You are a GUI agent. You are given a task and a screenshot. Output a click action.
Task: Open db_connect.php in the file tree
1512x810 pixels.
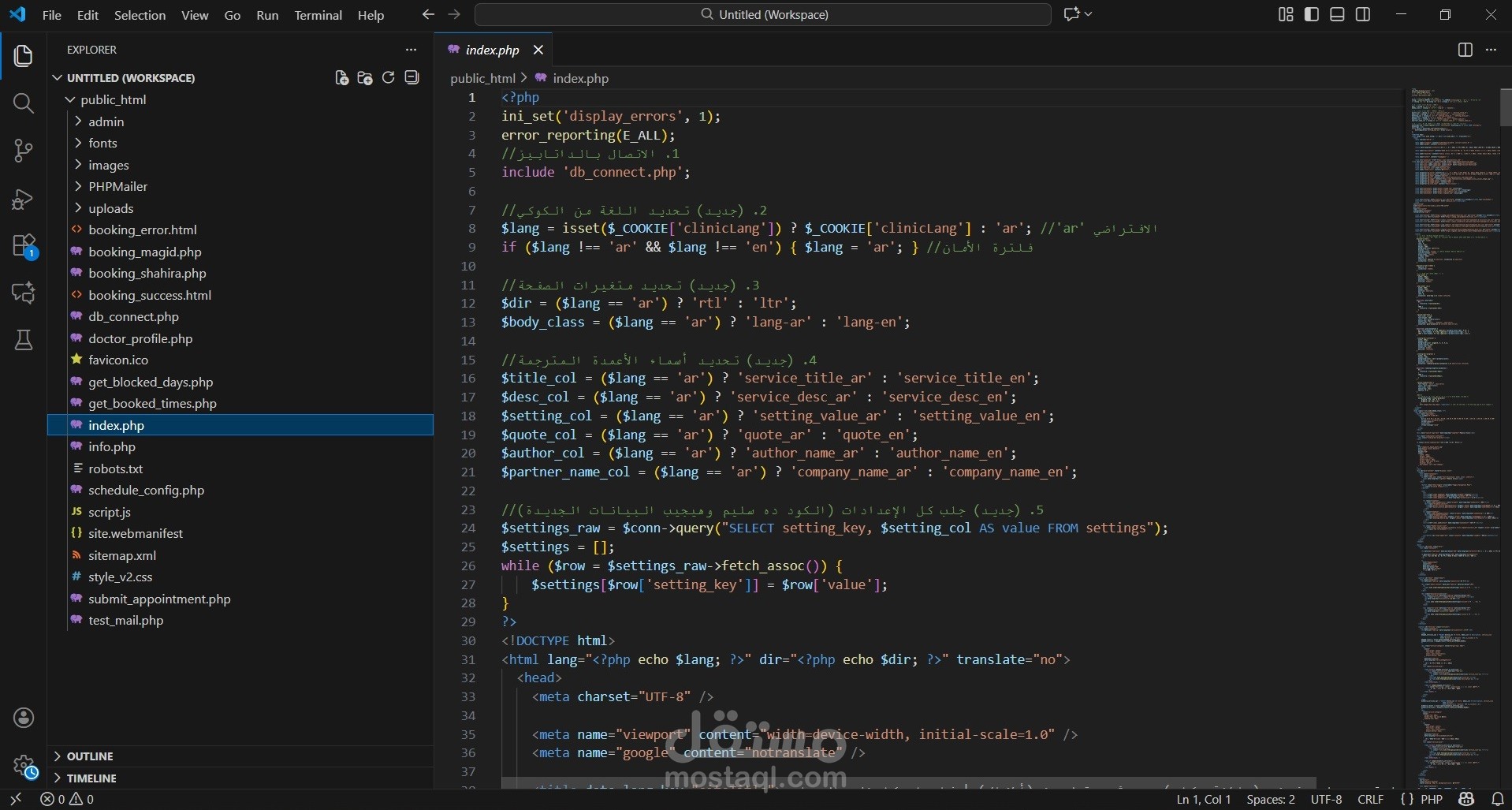(133, 316)
